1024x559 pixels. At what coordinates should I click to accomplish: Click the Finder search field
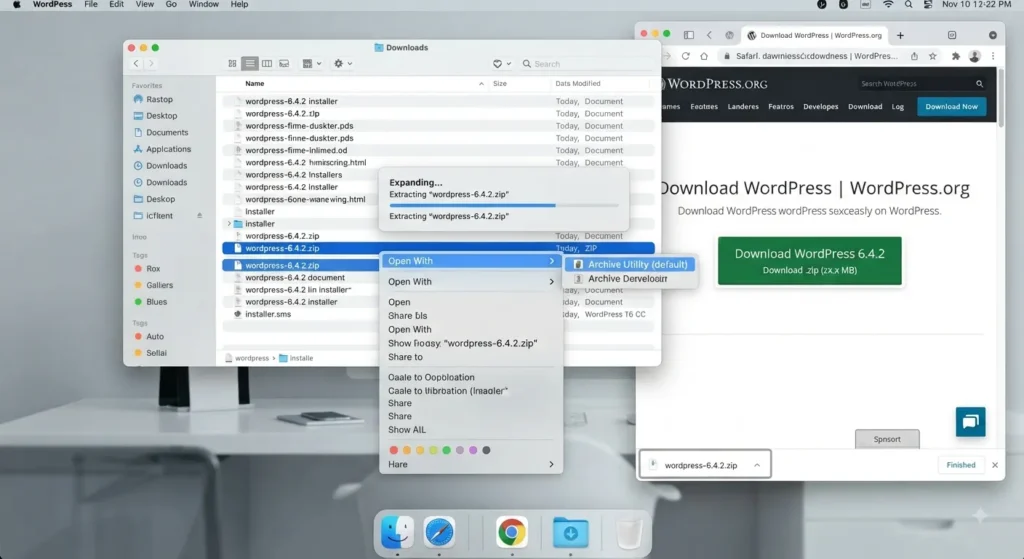(x=587, y=64)
